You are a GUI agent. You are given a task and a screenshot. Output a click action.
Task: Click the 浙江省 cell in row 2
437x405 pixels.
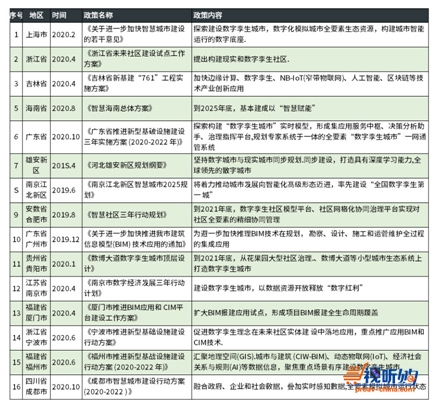click(x=36, y=59)
